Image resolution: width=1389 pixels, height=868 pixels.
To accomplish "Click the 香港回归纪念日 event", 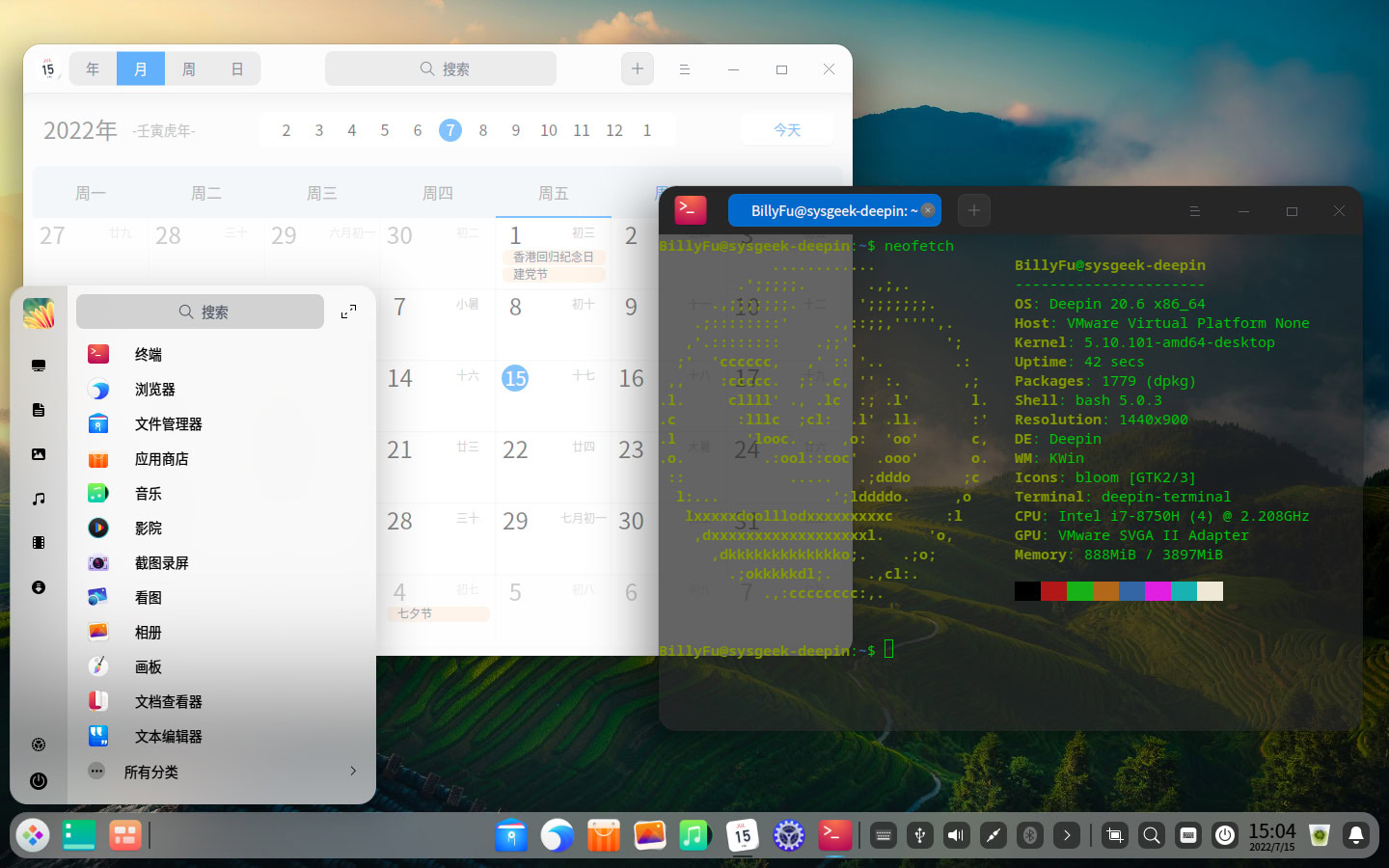I will pyautogui.click(x=554, y=258).
